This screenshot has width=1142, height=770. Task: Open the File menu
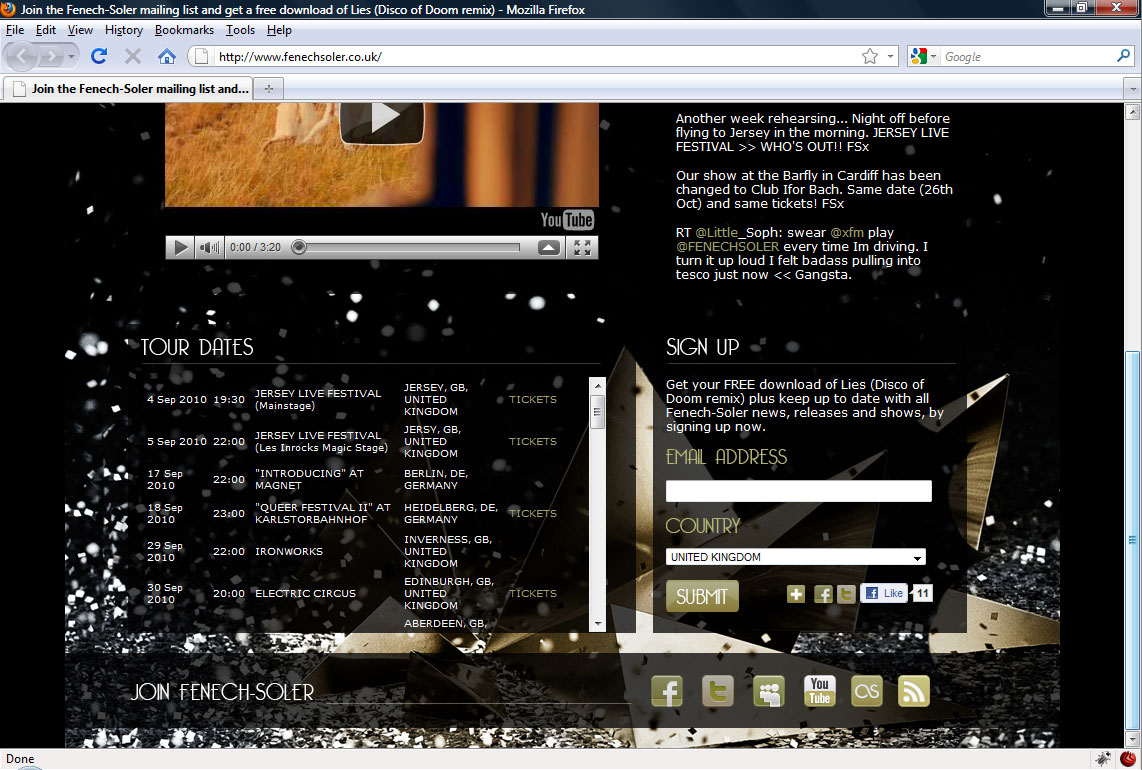coord(15,30)
